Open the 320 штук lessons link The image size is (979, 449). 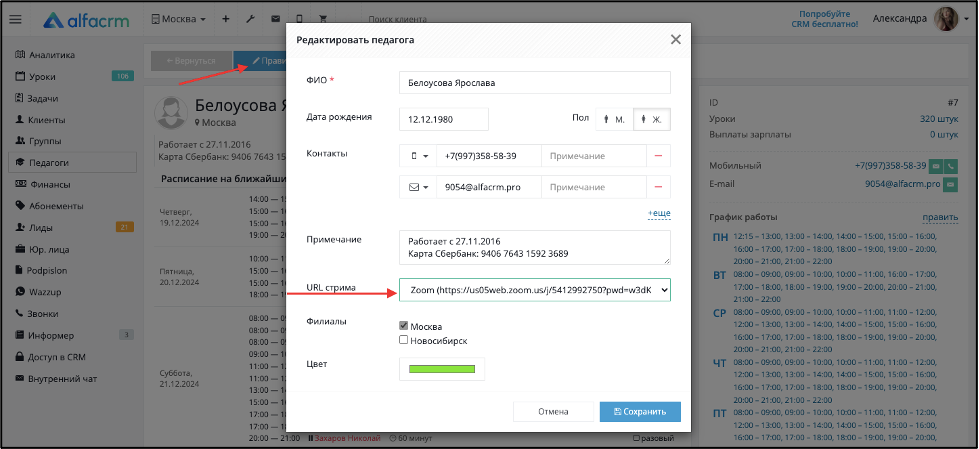point(938,119)
